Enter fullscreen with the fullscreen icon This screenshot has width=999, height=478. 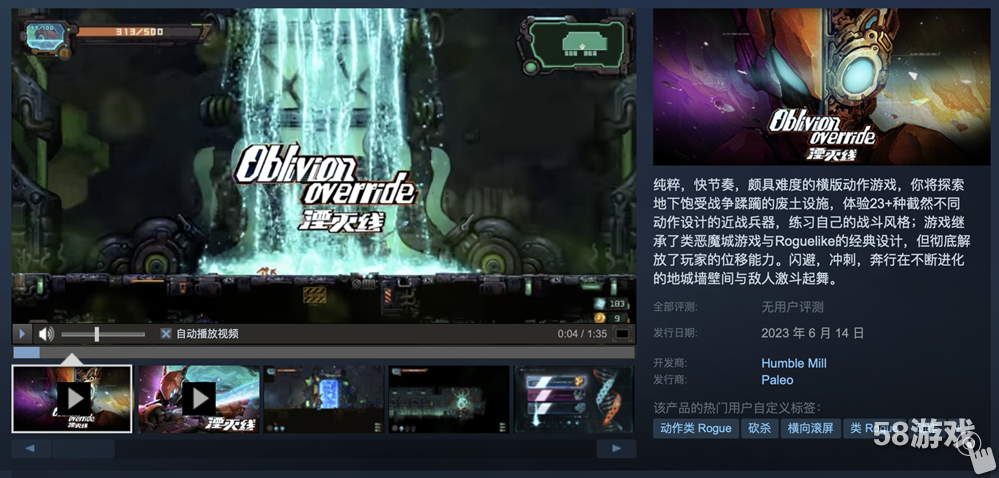[621, 334]
